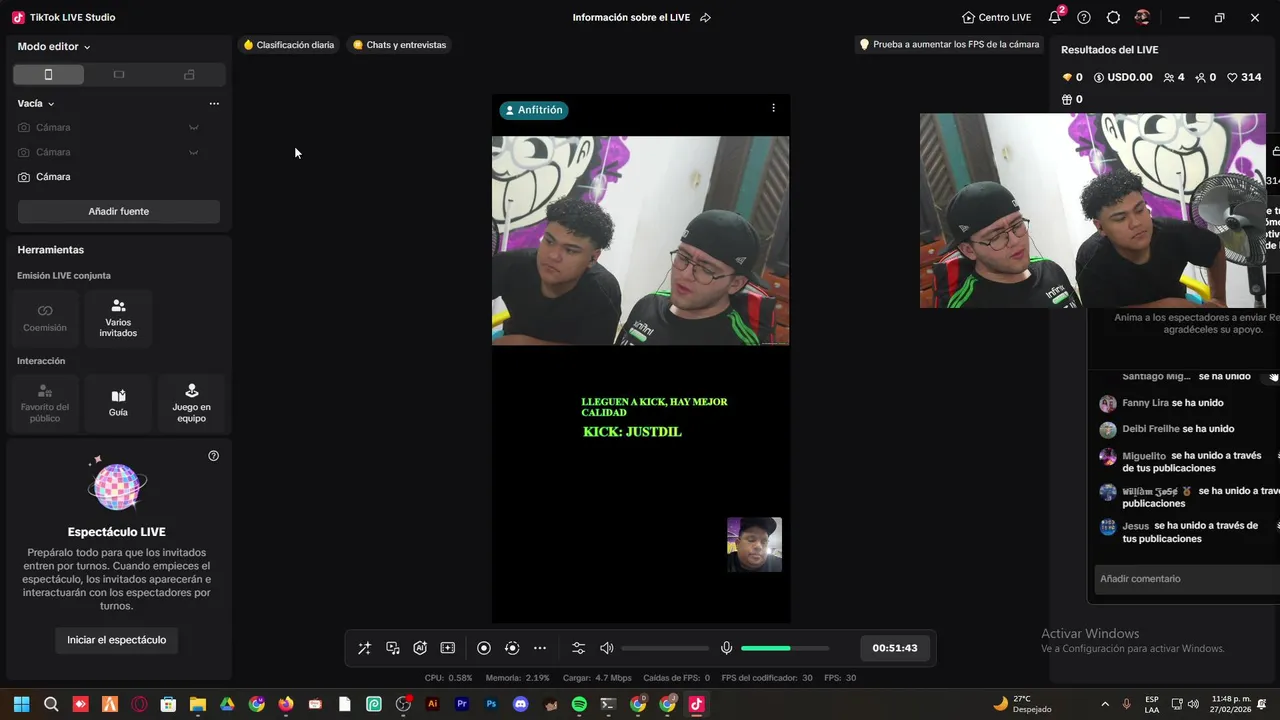The height and width of the screenshot is (720, 1280).
Task: Open Discord from the taskbar
Action: point(520,704)
